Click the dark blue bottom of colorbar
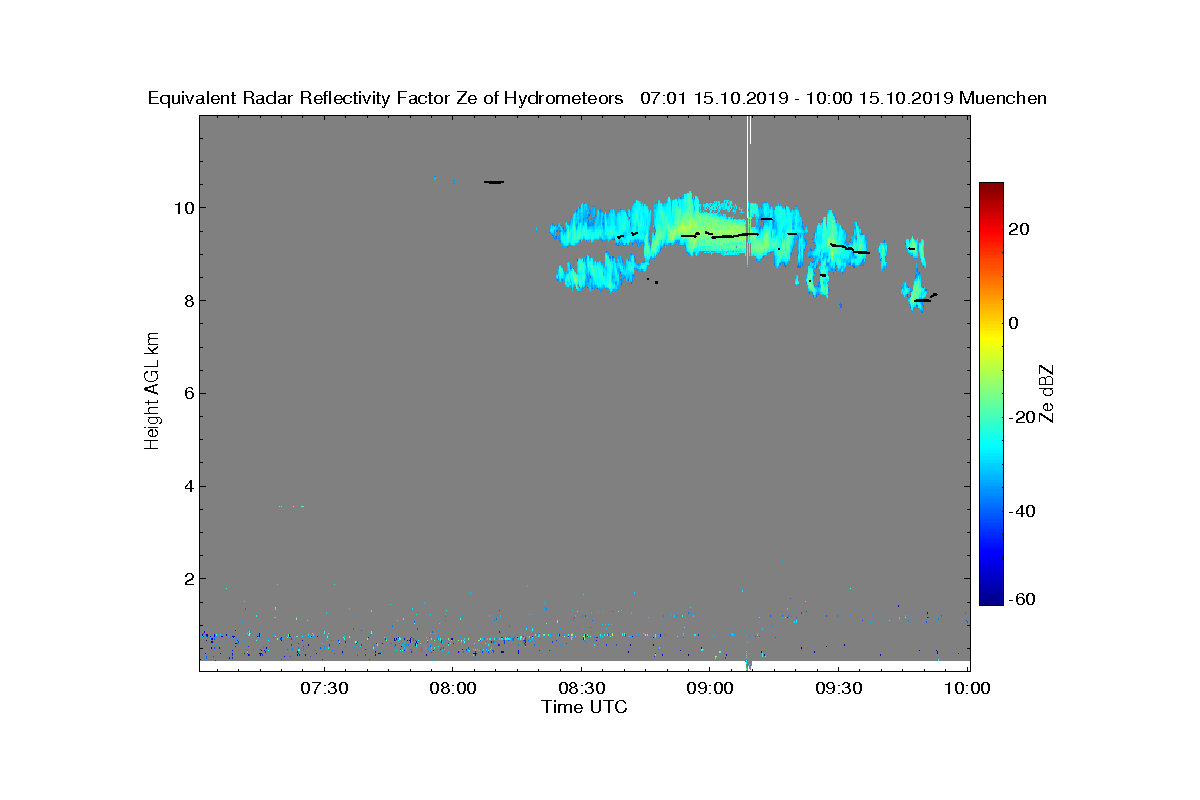Image resolution: width=1200 pixels, height=800 pixels. [991, 599]
